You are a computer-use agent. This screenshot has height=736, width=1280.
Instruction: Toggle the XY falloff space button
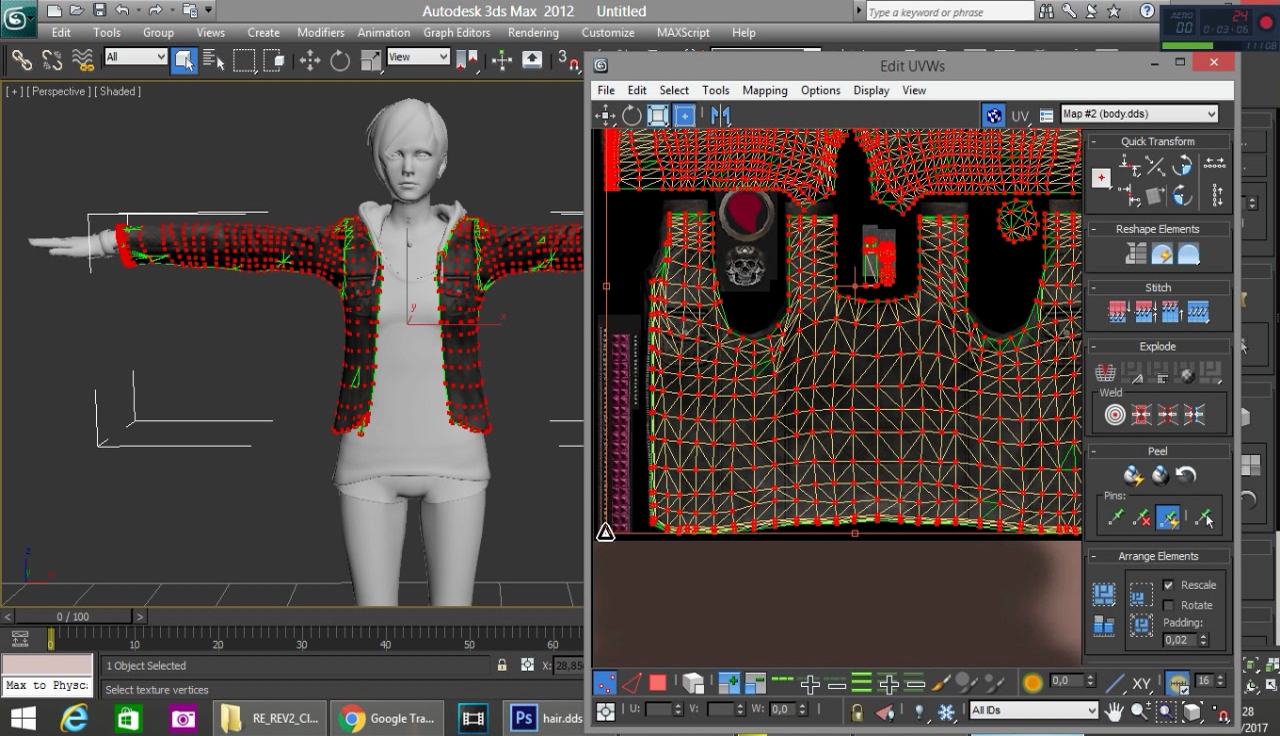pos(1141,684)
